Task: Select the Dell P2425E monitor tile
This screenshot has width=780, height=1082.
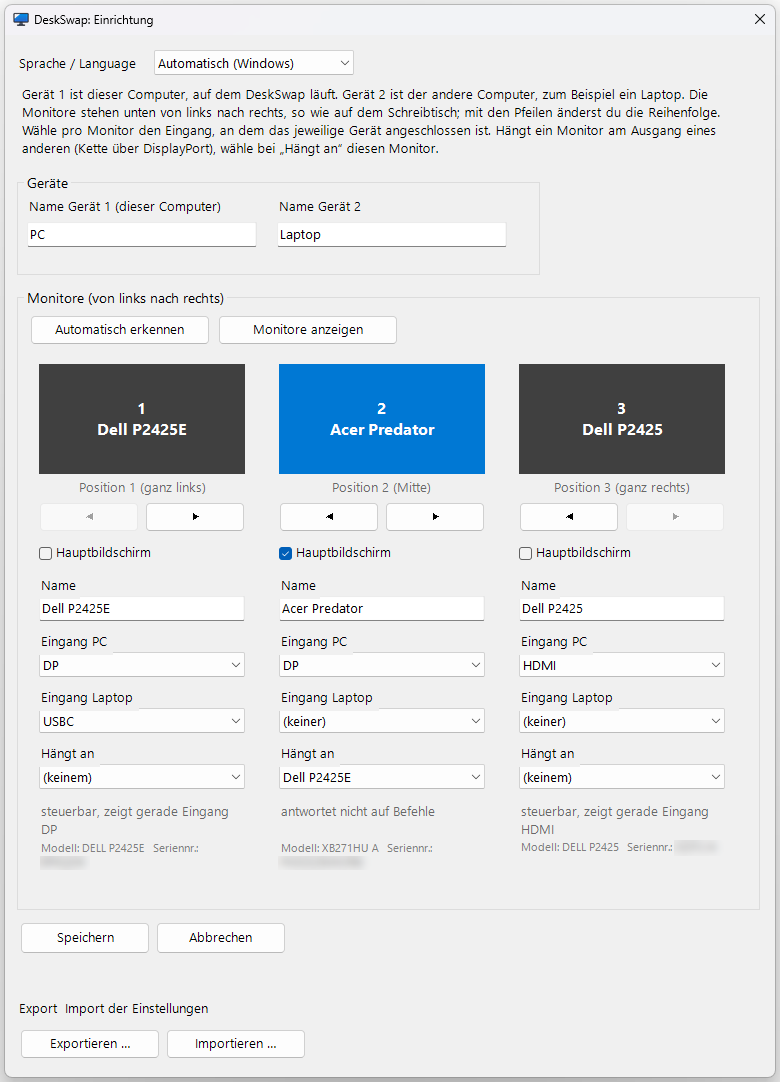Action: point(142,419)
